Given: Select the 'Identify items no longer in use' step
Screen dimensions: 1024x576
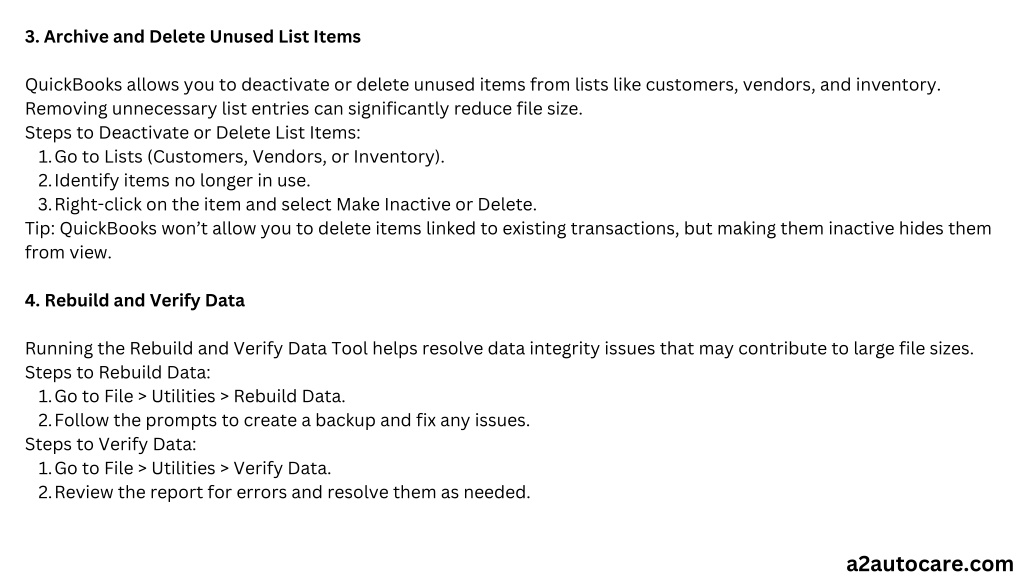Looking at the screenshot, I should tap(182, 180).
